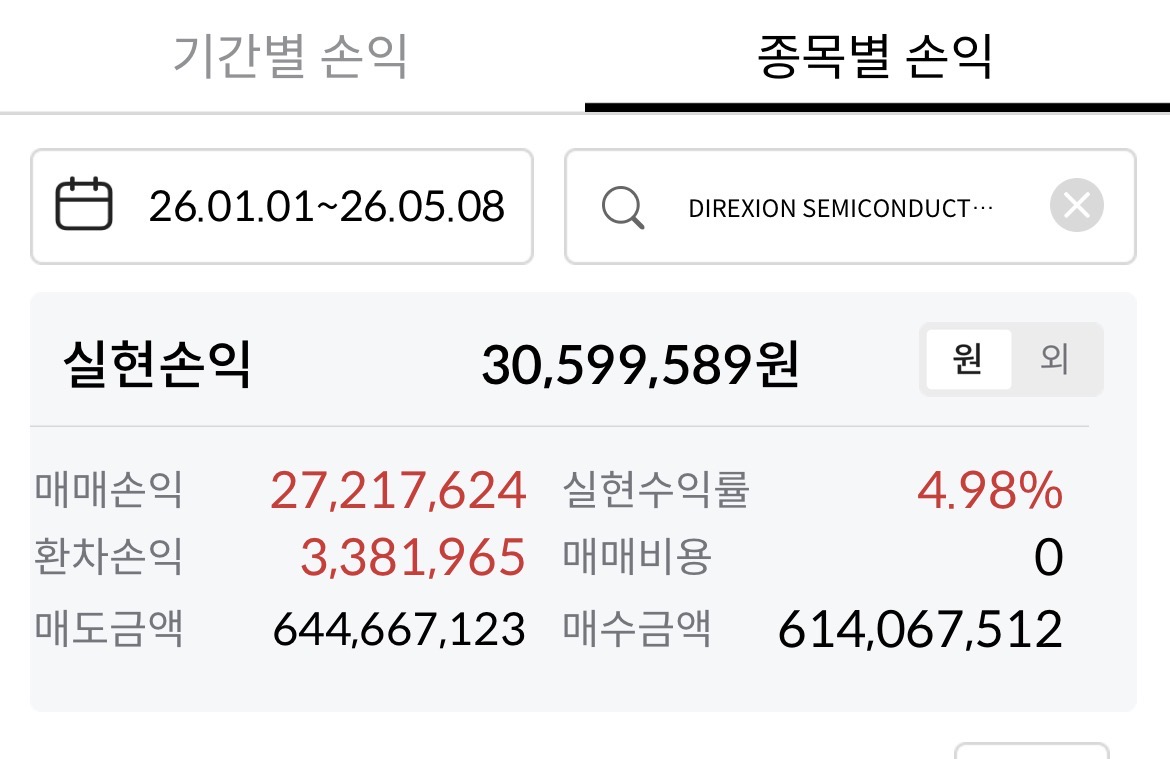Switch currency display to 원

point(968,359)
